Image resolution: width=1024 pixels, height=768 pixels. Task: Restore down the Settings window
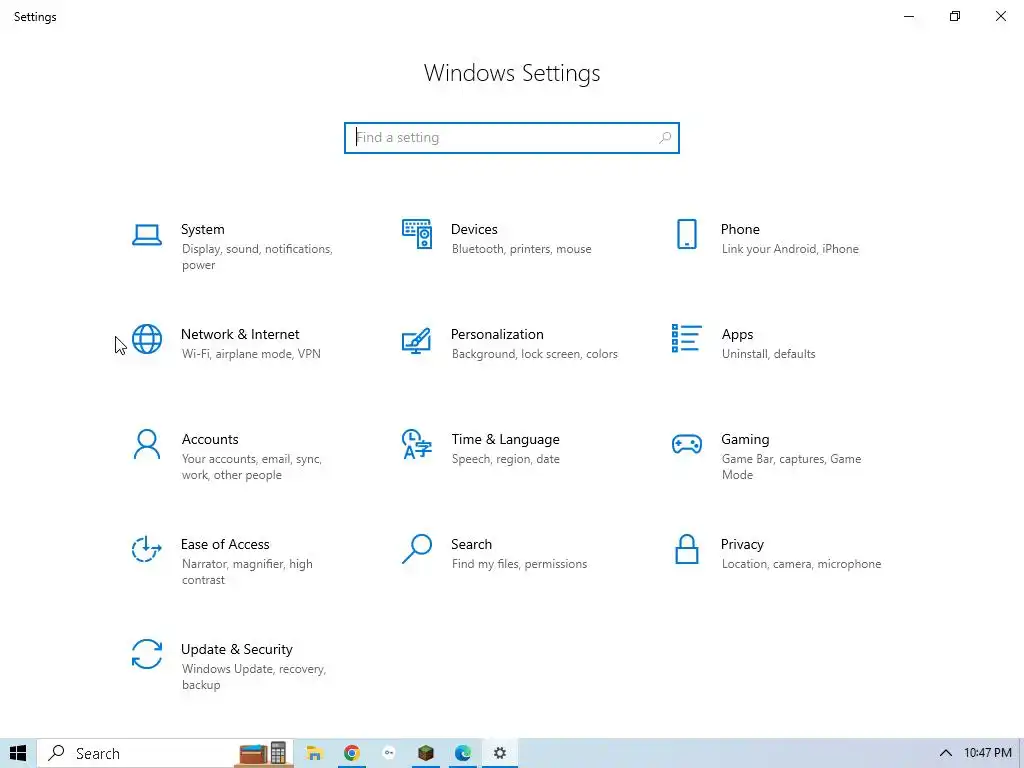click(x=955, y=16)
